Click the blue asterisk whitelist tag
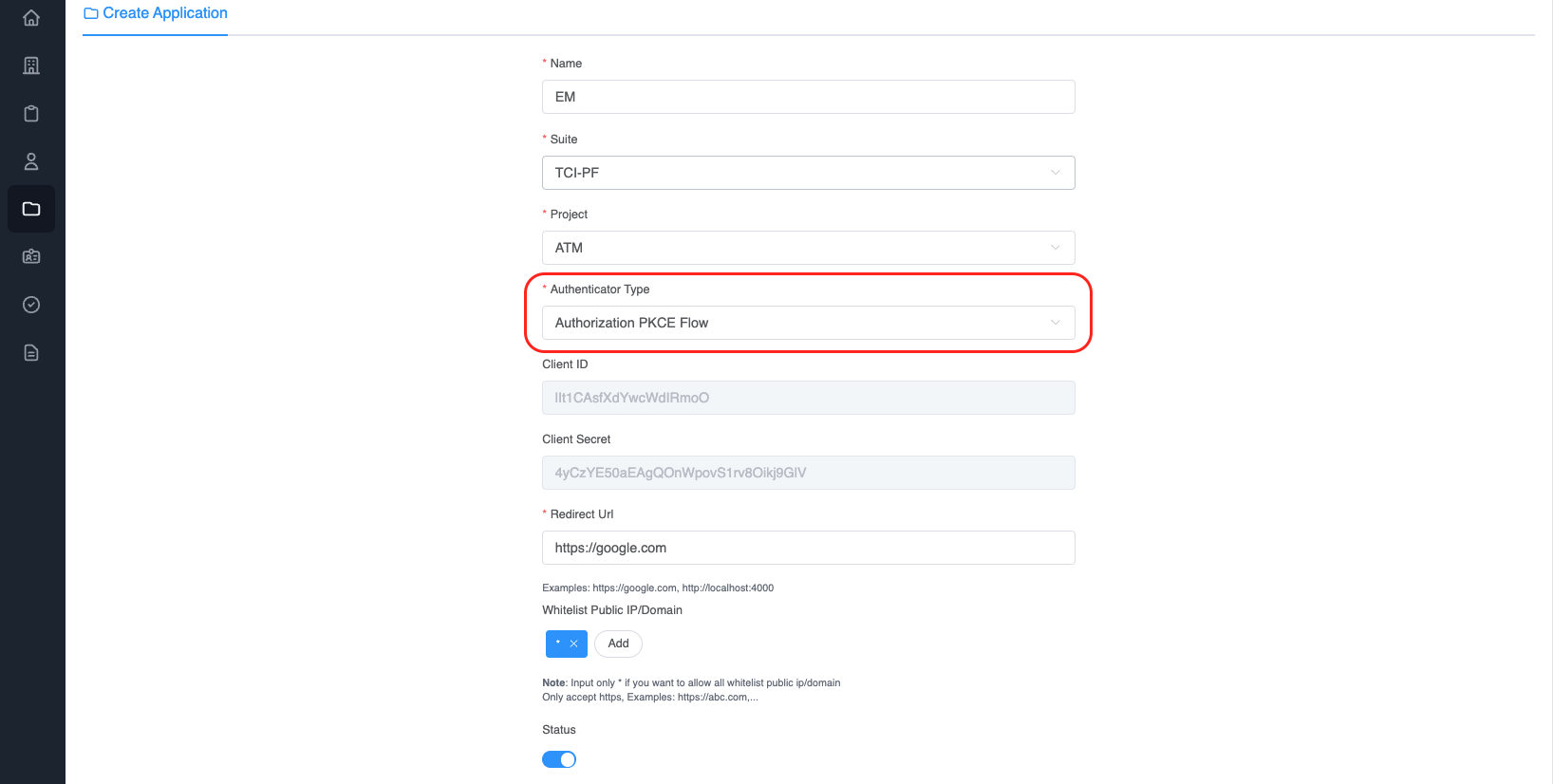The height and width of the screenshot is (784, 1553). pos(557,644)
